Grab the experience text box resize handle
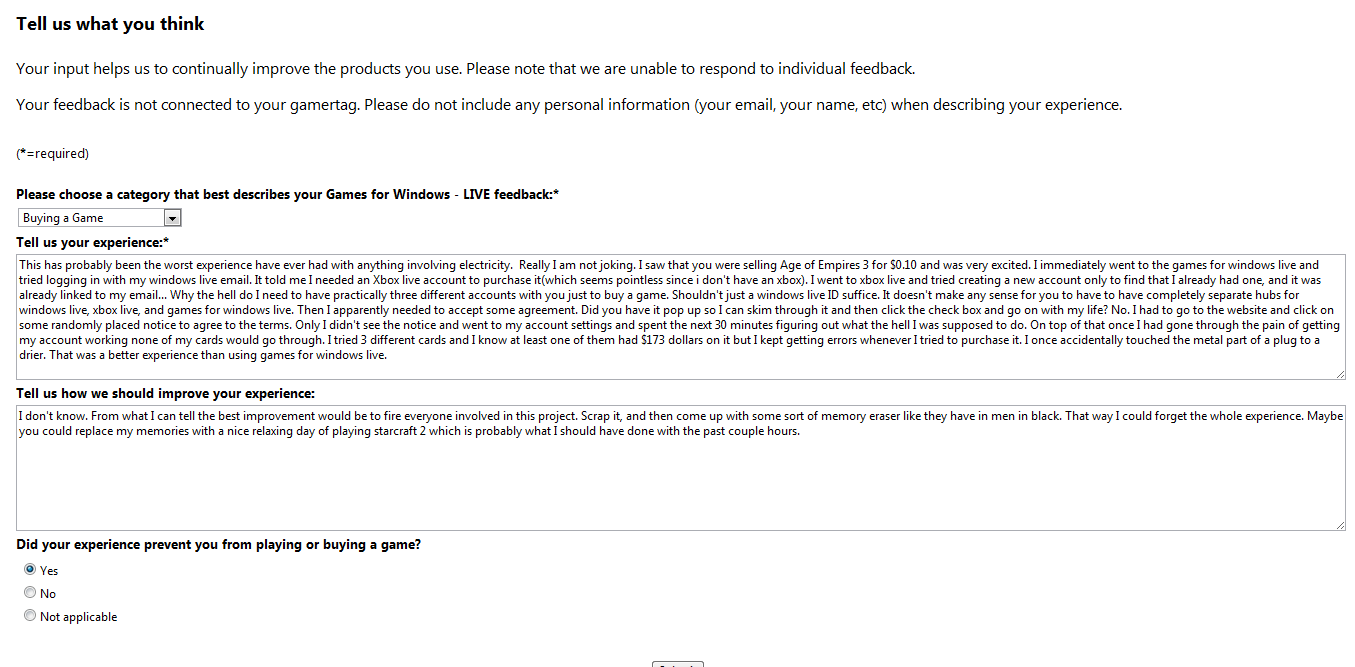Viewport: 1355px width, 667px height. click(x=1340, y=374)
